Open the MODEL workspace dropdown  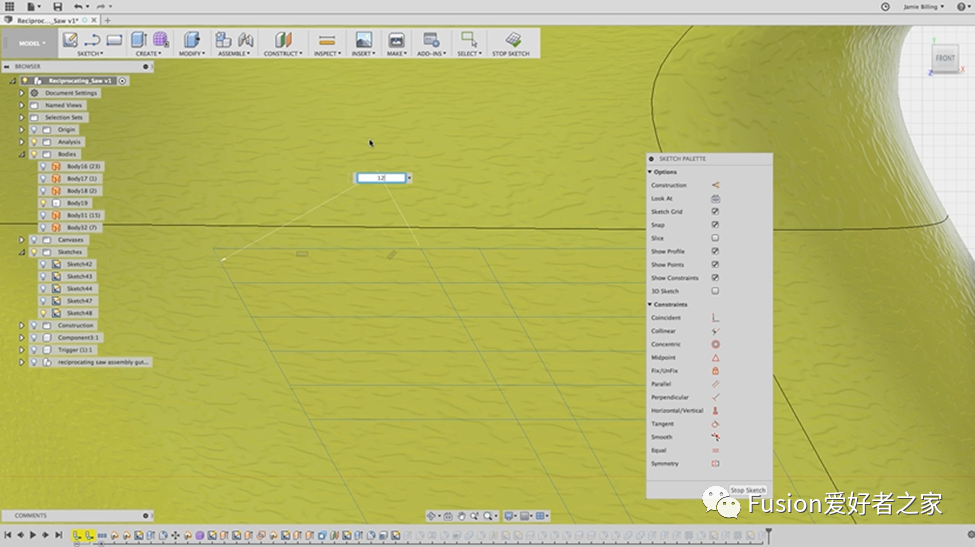[x=31, y=43]
